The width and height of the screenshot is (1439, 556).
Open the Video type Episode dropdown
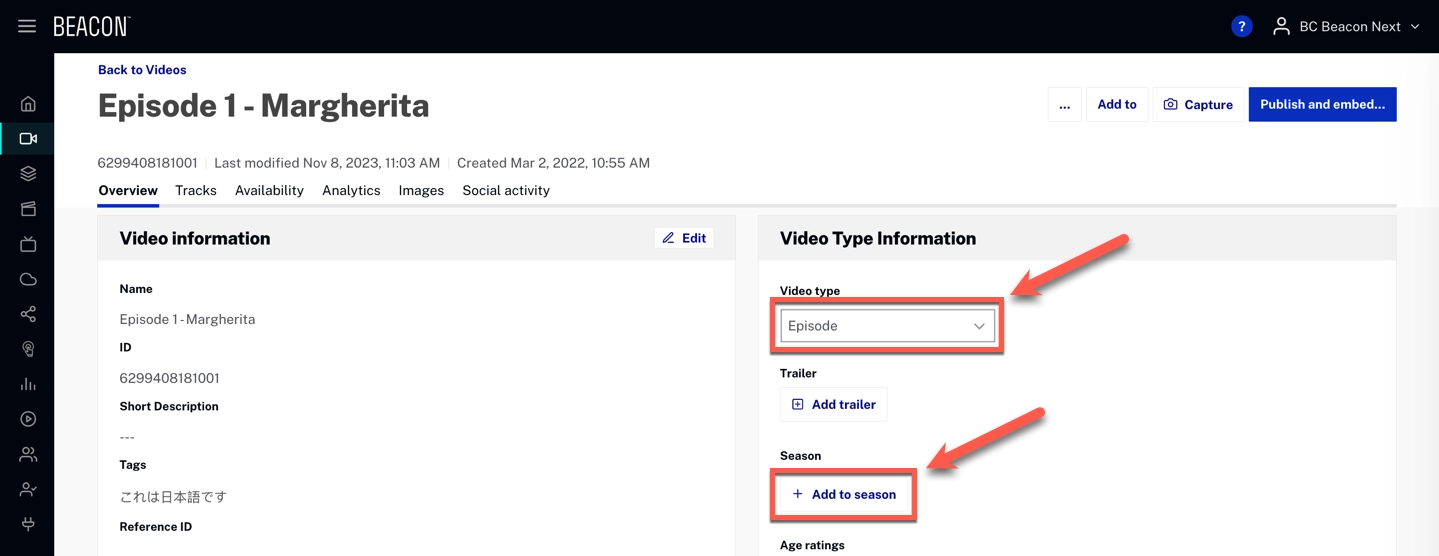pyautogui.click(x=887, y=326)
